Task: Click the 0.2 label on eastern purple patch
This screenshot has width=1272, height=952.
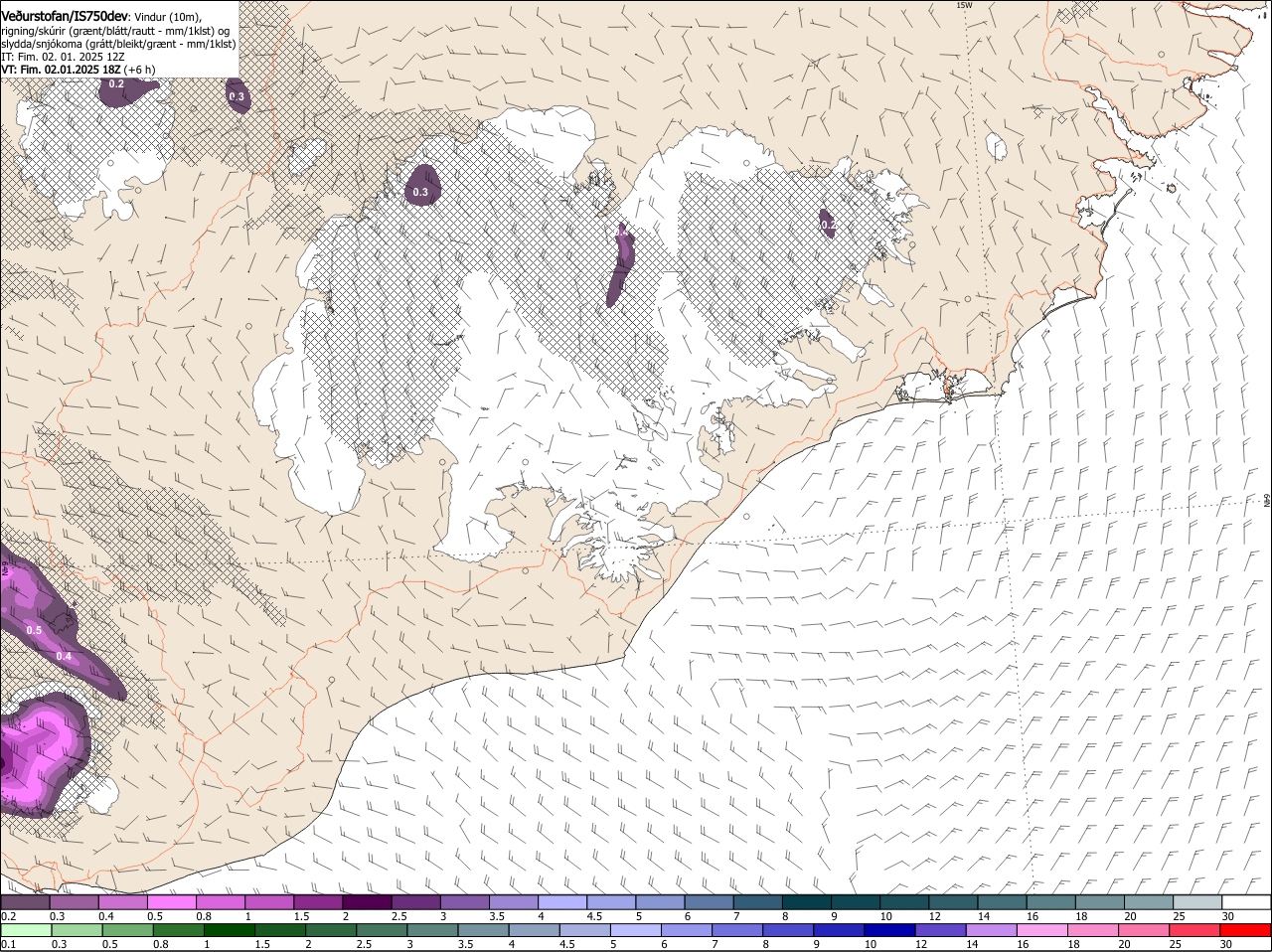Action: click(828, 226)
